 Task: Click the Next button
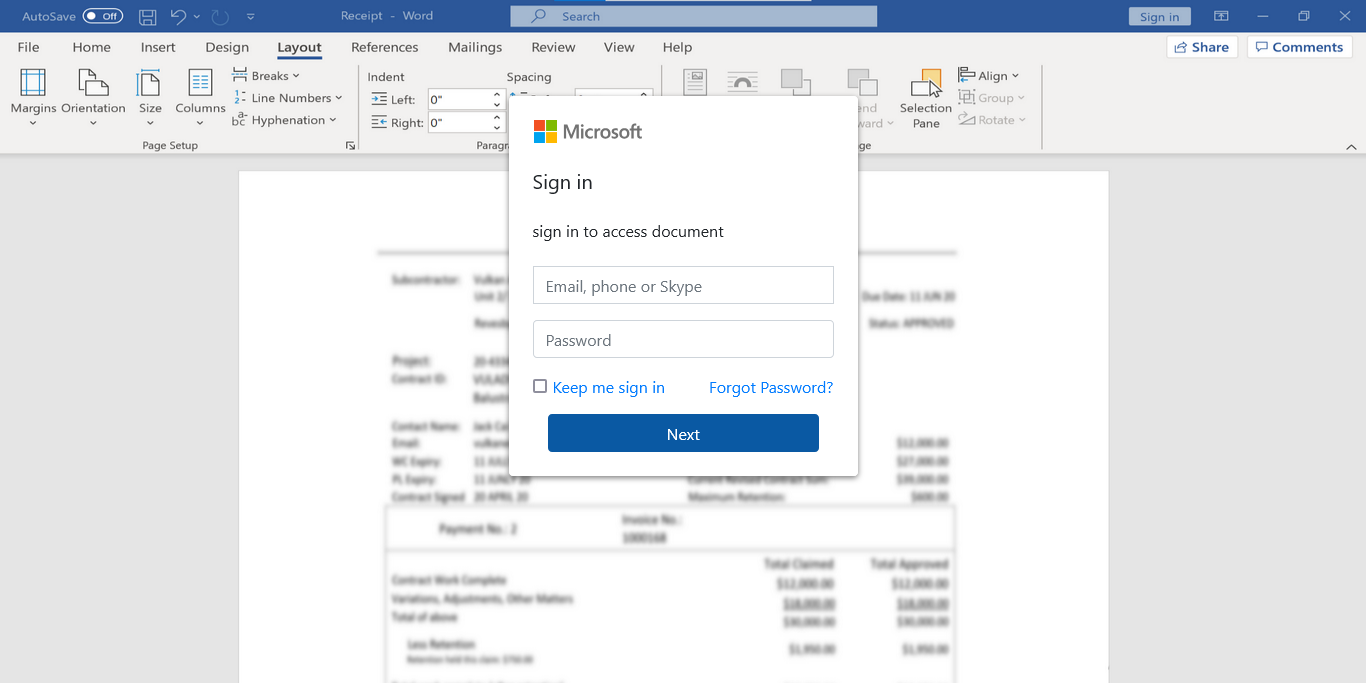point(683,433)
